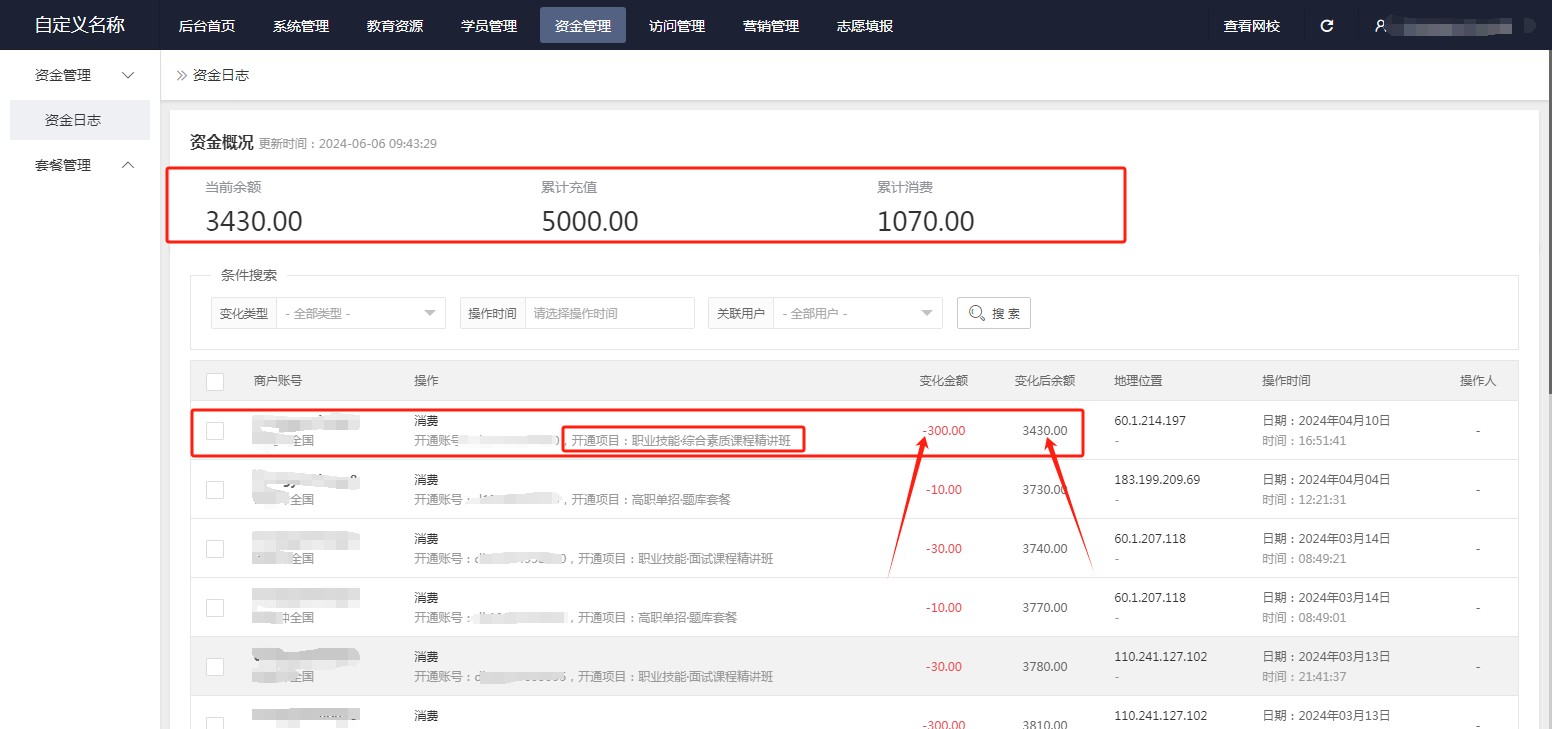
Task: Click the 累计充值 value 5000.00
Action: coord(590,221)
